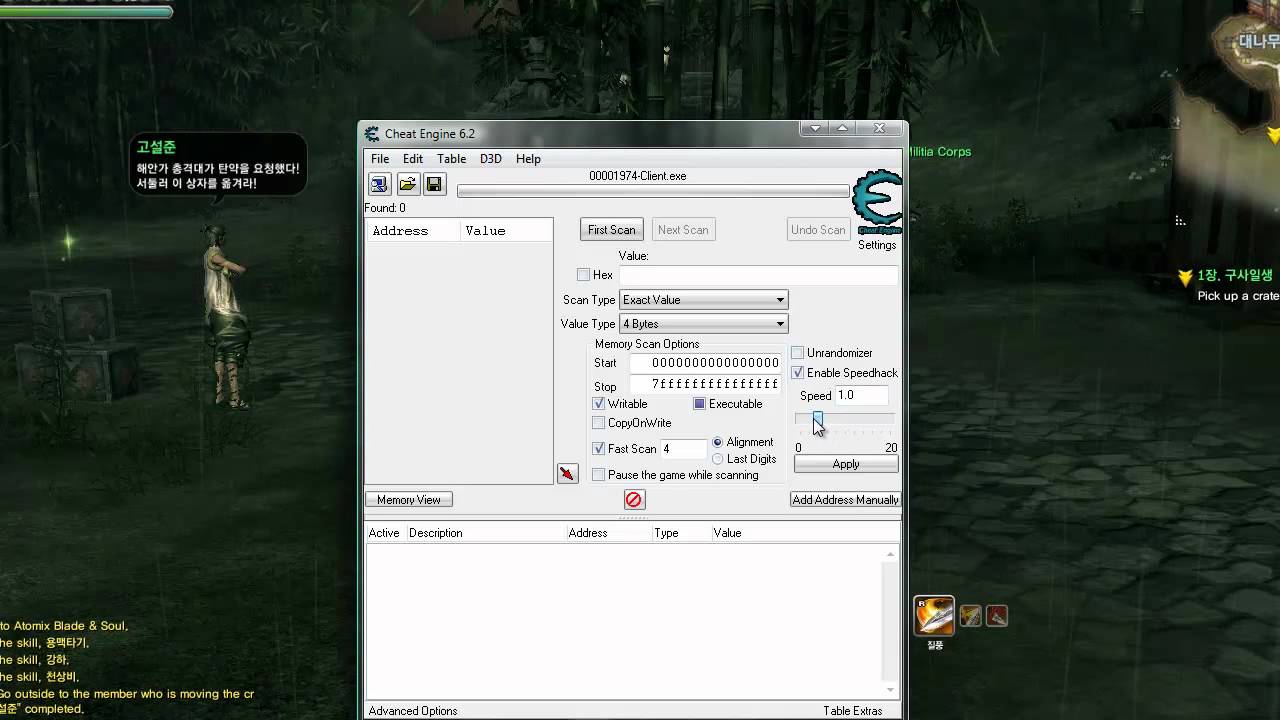
Task: Click the Settings label under the logo
Action: click(877, 245)
